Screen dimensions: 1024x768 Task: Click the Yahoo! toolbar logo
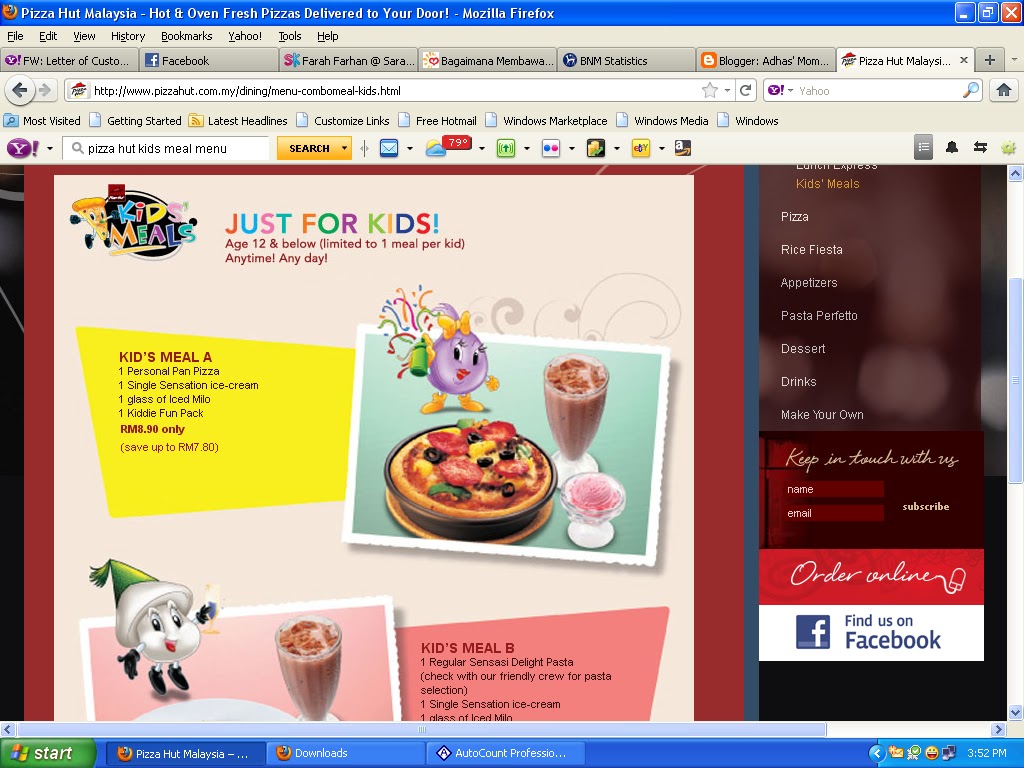(x=23, y=148)
